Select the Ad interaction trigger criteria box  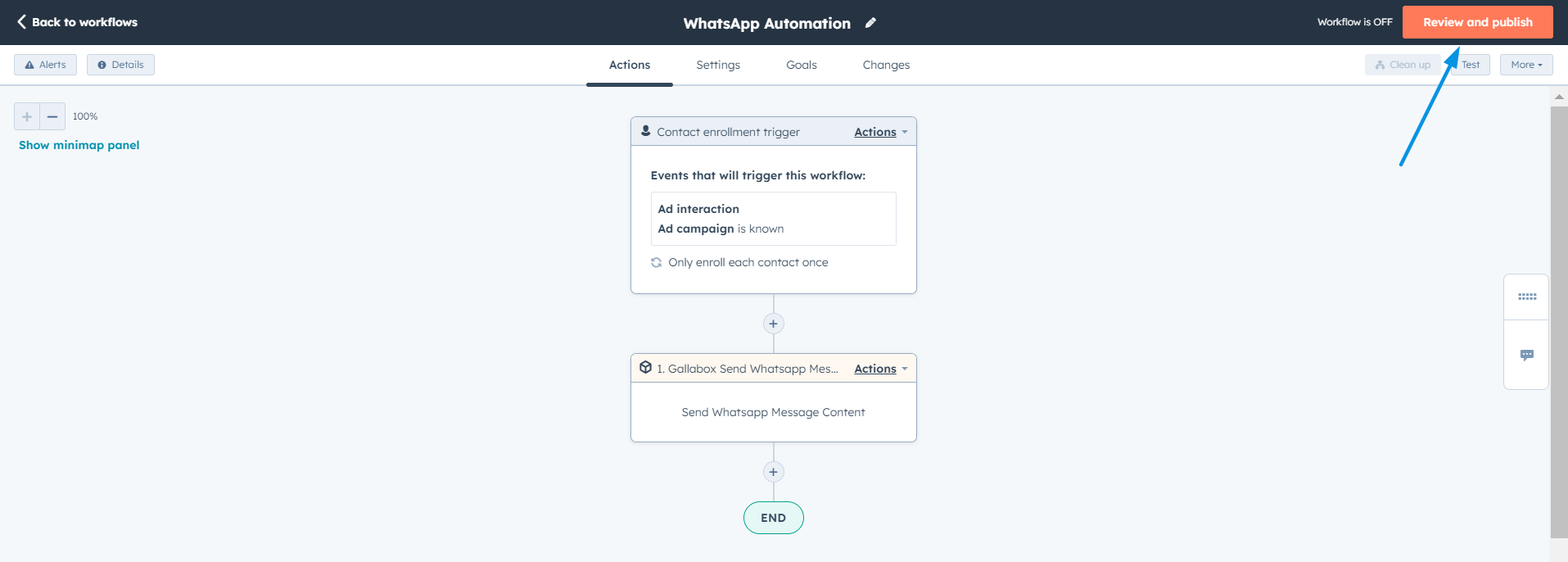[773, 219]
